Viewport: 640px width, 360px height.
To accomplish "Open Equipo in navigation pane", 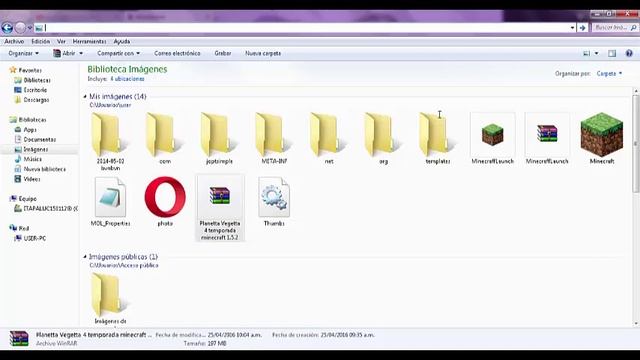I will click(27, 199).
